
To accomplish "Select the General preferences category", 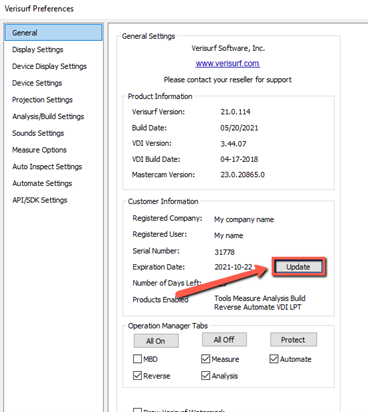I will [x=53, y=33].
